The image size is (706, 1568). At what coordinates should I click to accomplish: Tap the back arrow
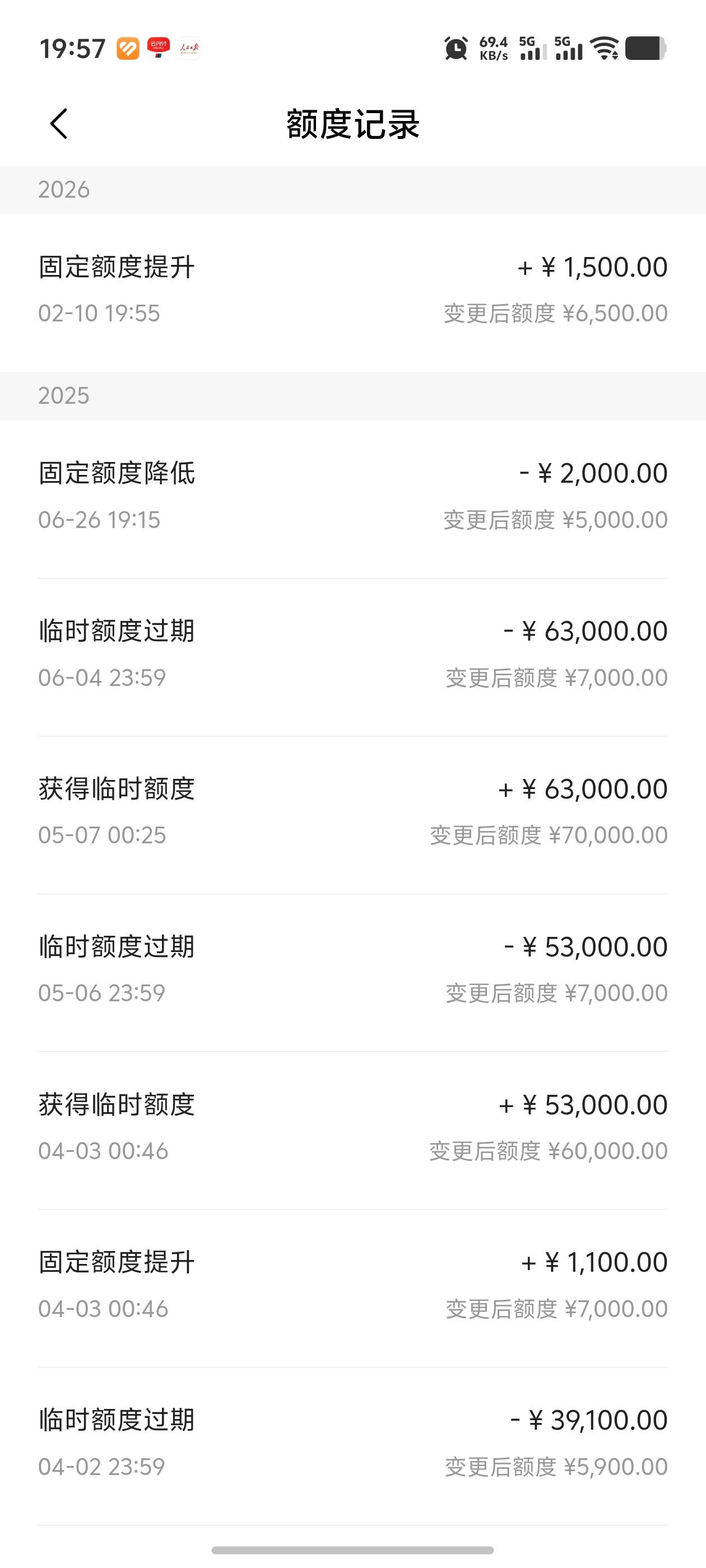point(58,124)
